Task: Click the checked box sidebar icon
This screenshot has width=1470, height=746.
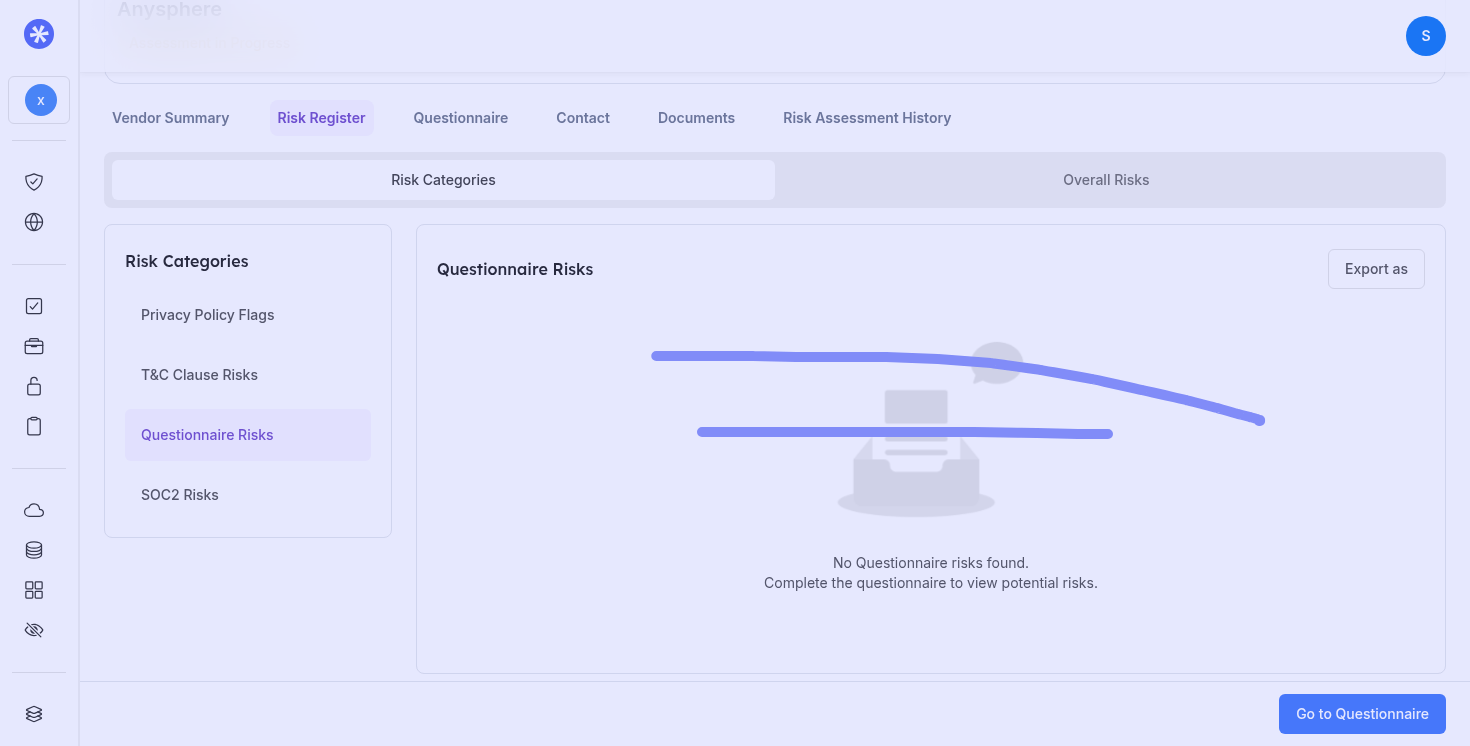Action: click(x=34, y=307)
